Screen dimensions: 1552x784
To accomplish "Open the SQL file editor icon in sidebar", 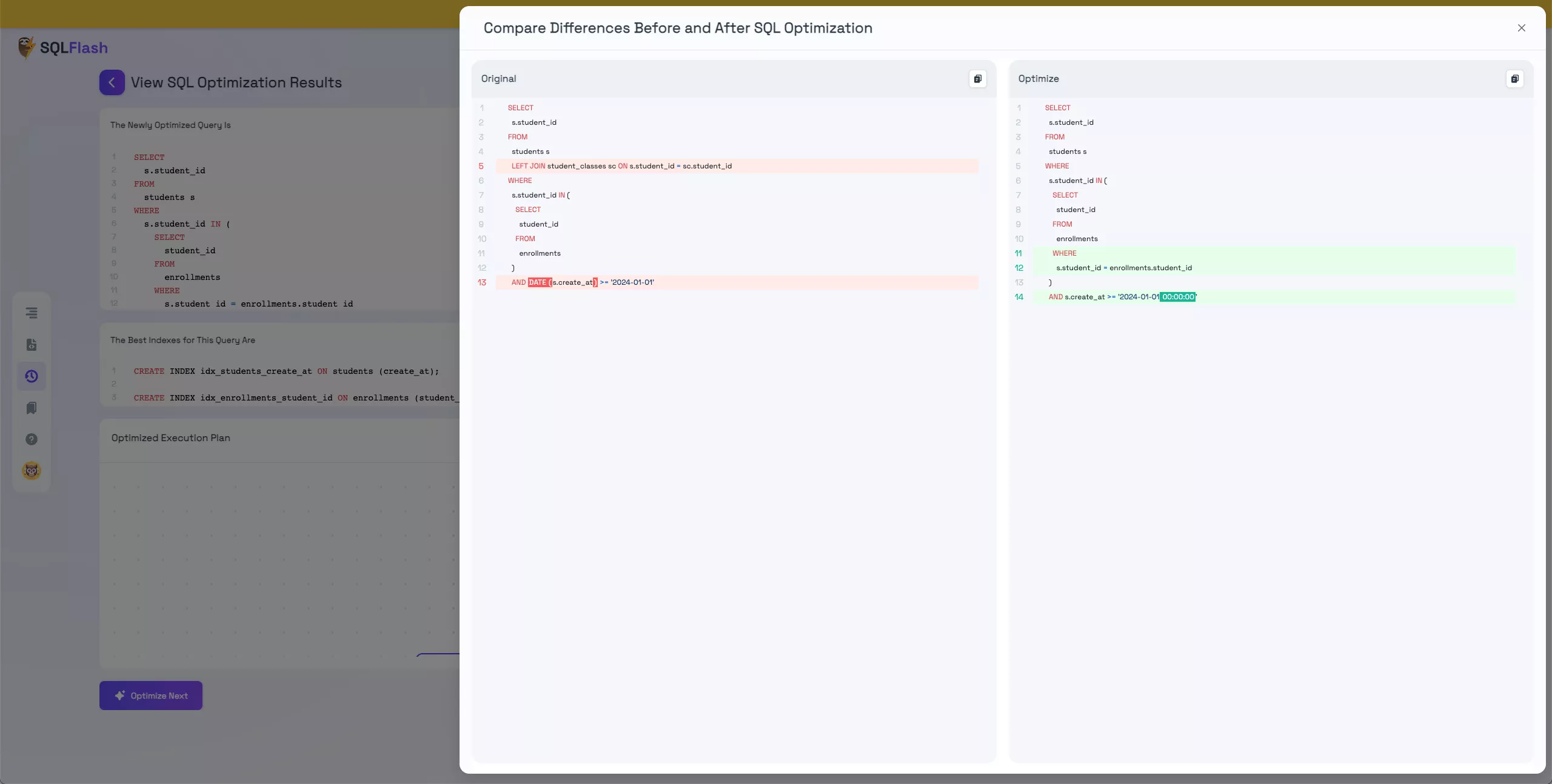I will click(x=31, y=345).
